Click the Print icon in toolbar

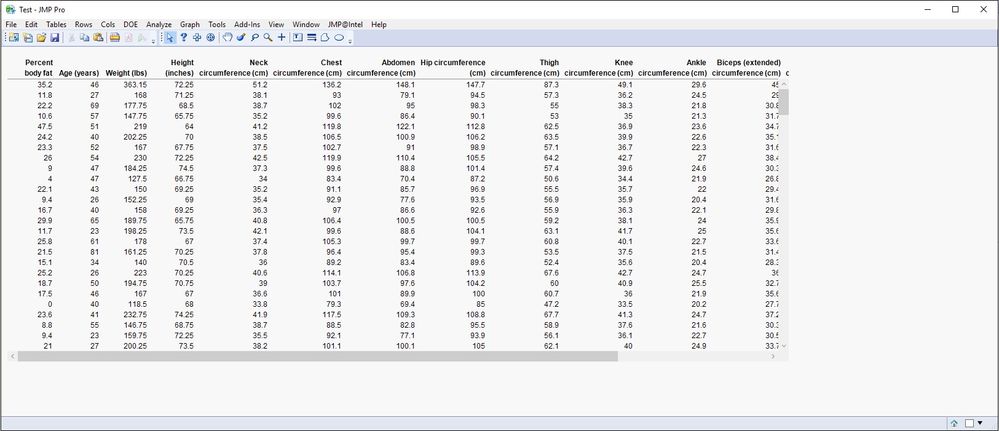point(115,38)
